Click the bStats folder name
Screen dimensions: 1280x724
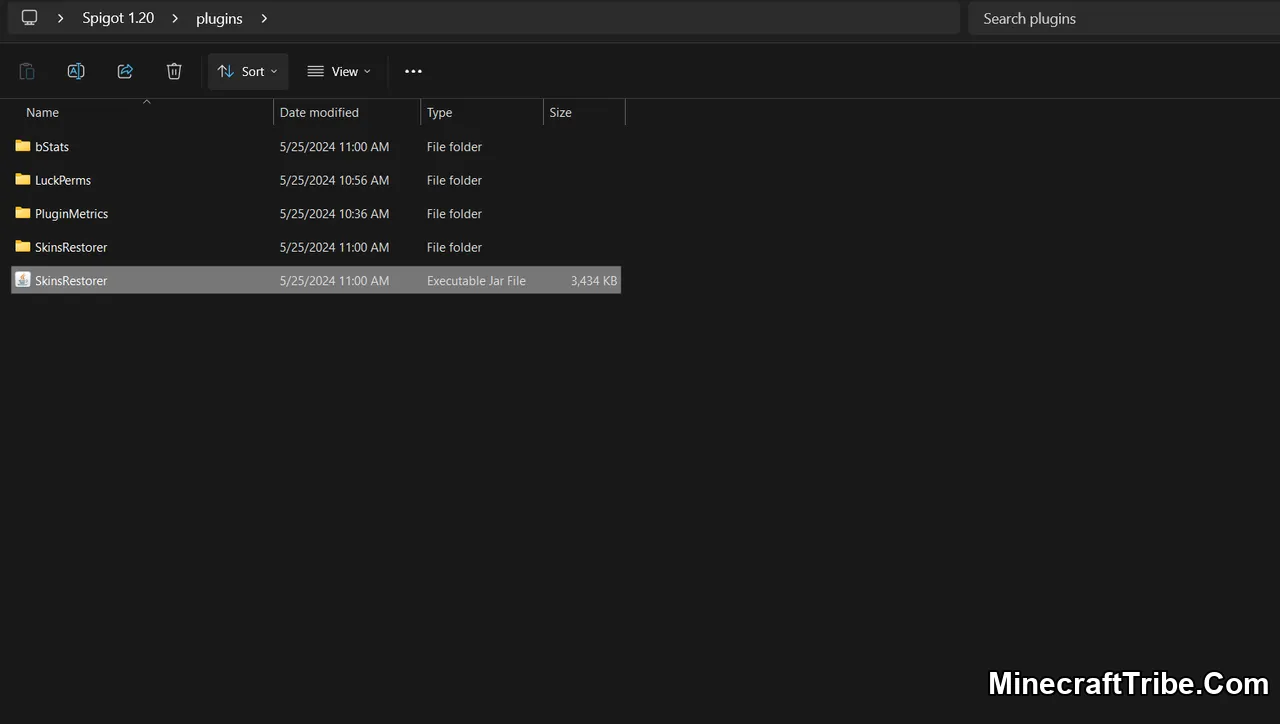point(52,147)
